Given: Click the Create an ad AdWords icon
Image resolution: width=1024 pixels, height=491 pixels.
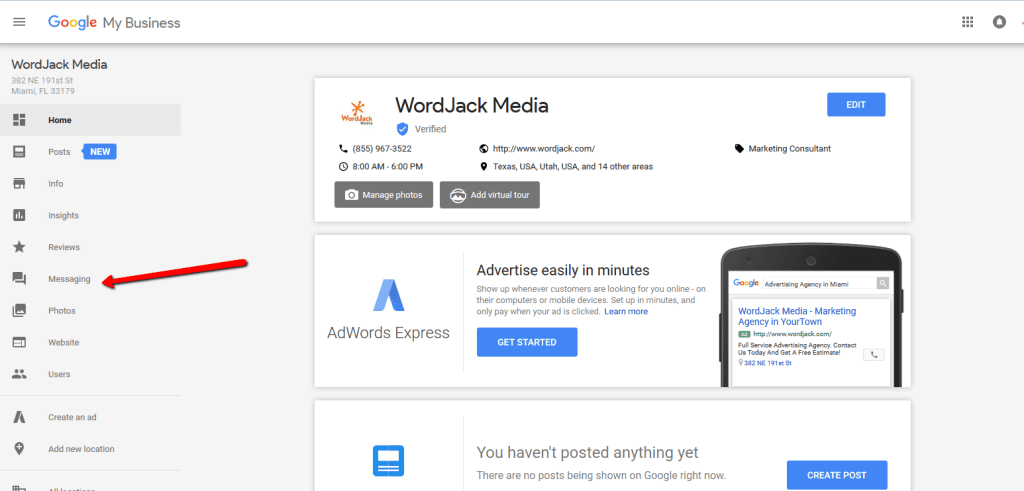Looking at the screenshot, I should pyautogui.click(x=19, y=417).
